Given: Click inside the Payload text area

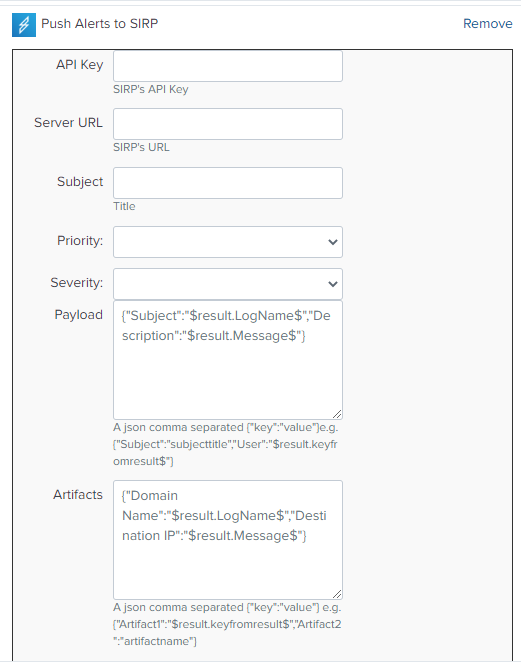Looking at the screenshot, I should pyautogui.click(x=228, y=360).
